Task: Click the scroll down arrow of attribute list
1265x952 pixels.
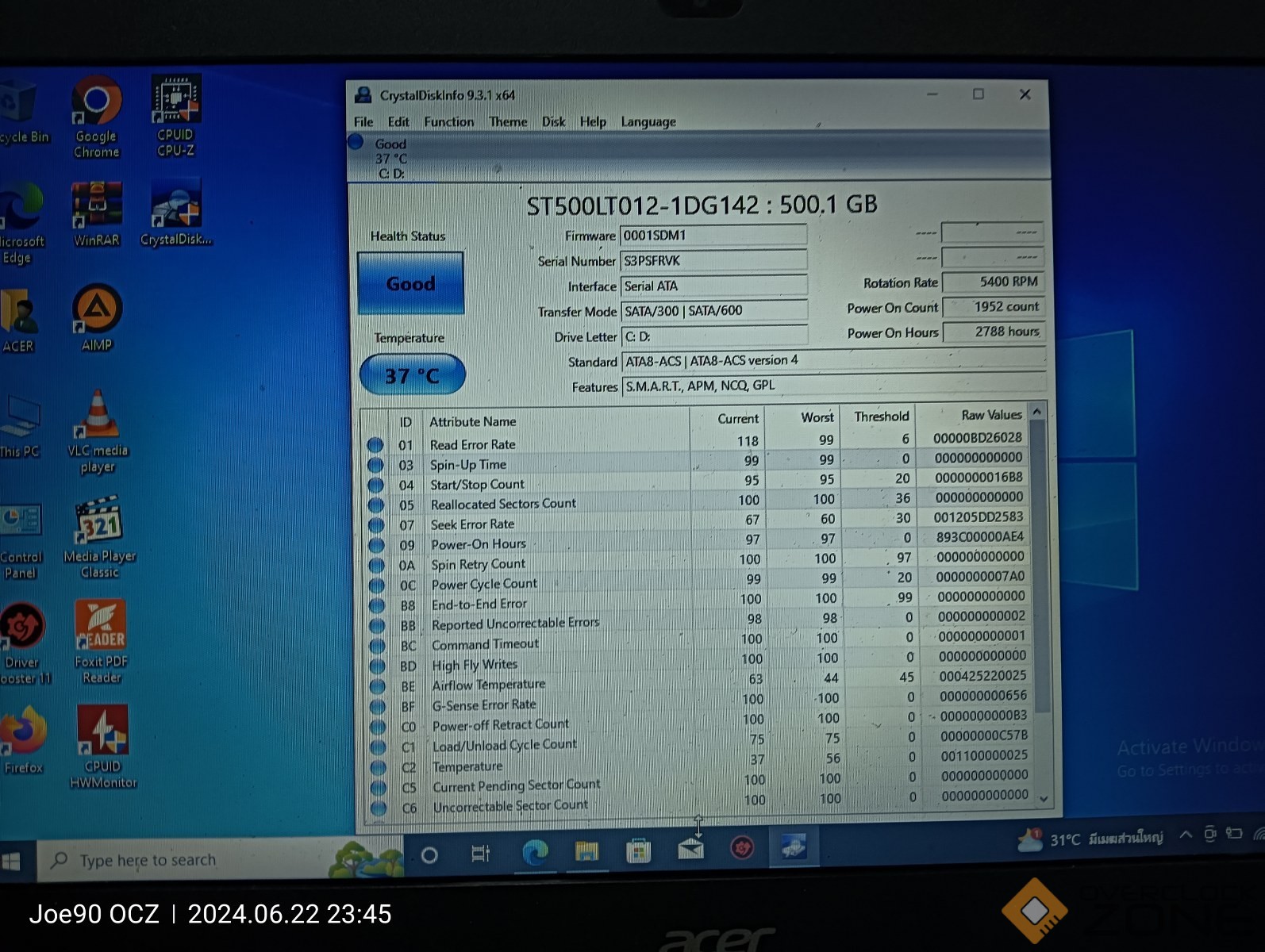Action: (x=1044, y=799)
